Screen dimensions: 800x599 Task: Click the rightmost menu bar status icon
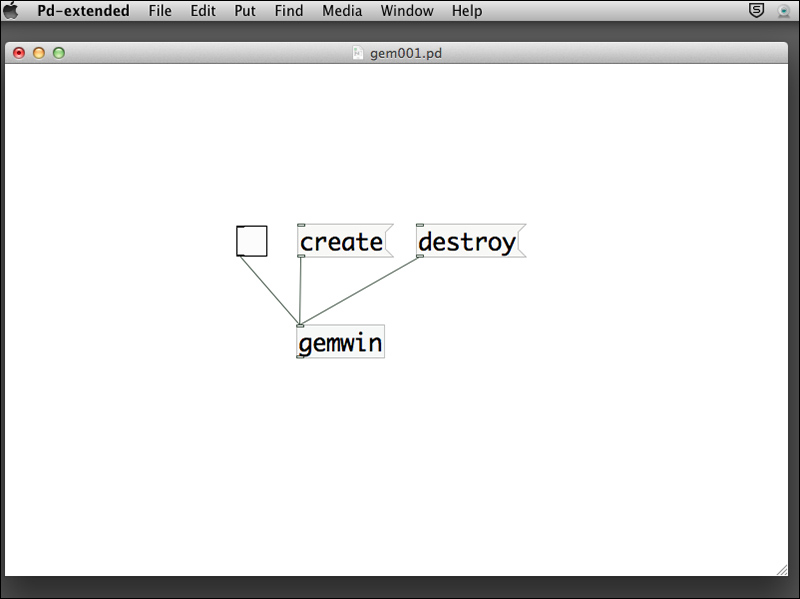[x=784, y=11]
